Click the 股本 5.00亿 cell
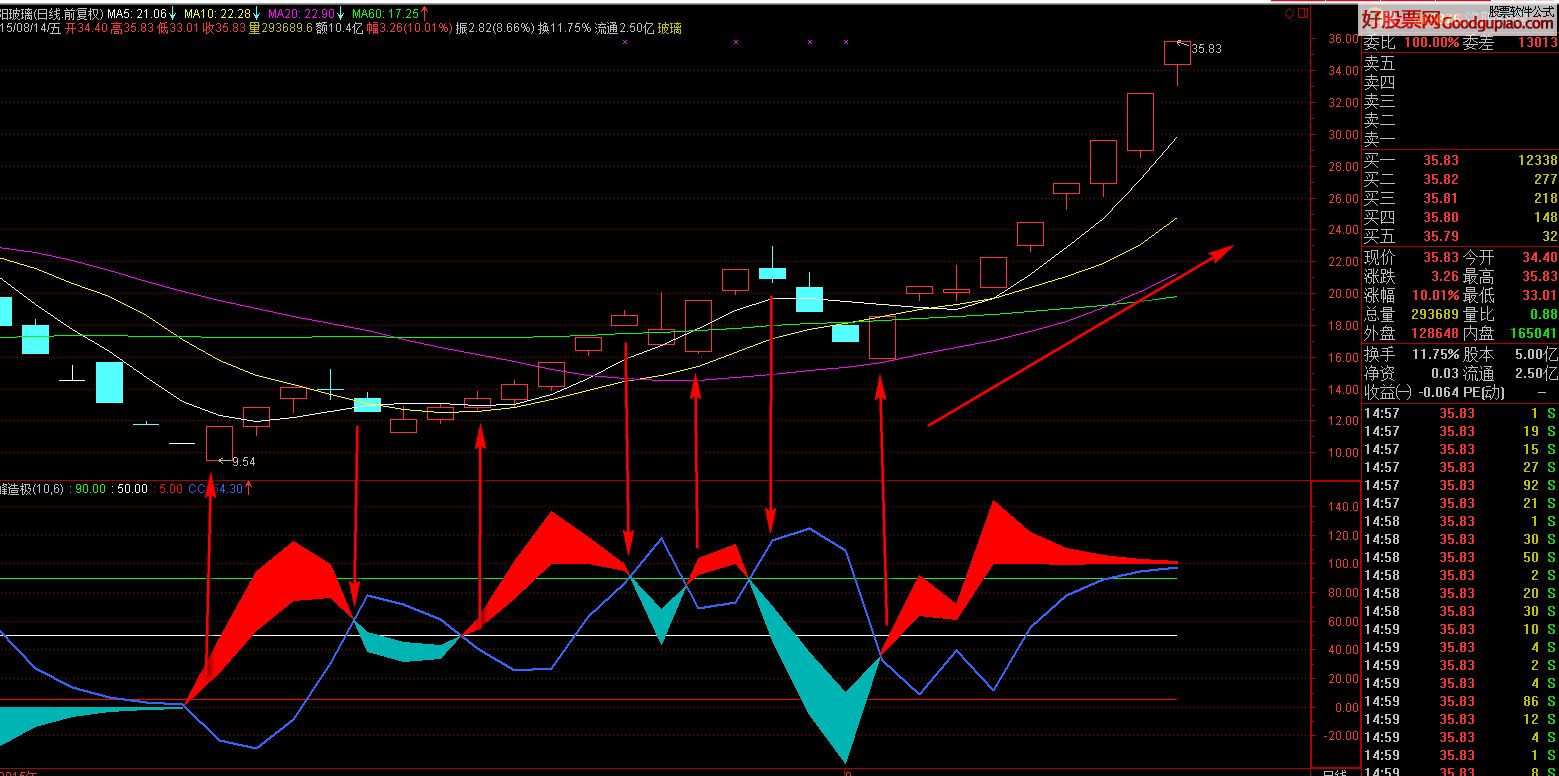This screenshot has height=776, width=1559. pos(1510,354)
